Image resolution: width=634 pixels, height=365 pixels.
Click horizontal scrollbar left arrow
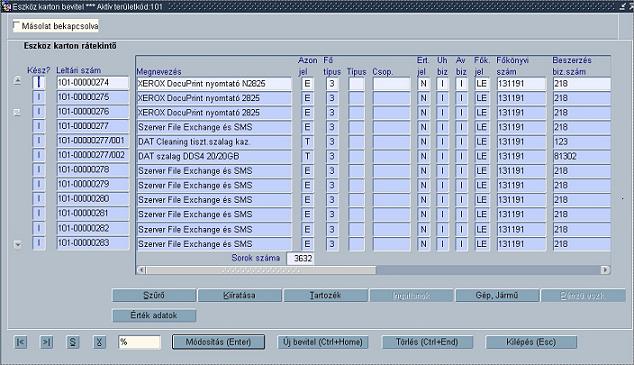141,270
